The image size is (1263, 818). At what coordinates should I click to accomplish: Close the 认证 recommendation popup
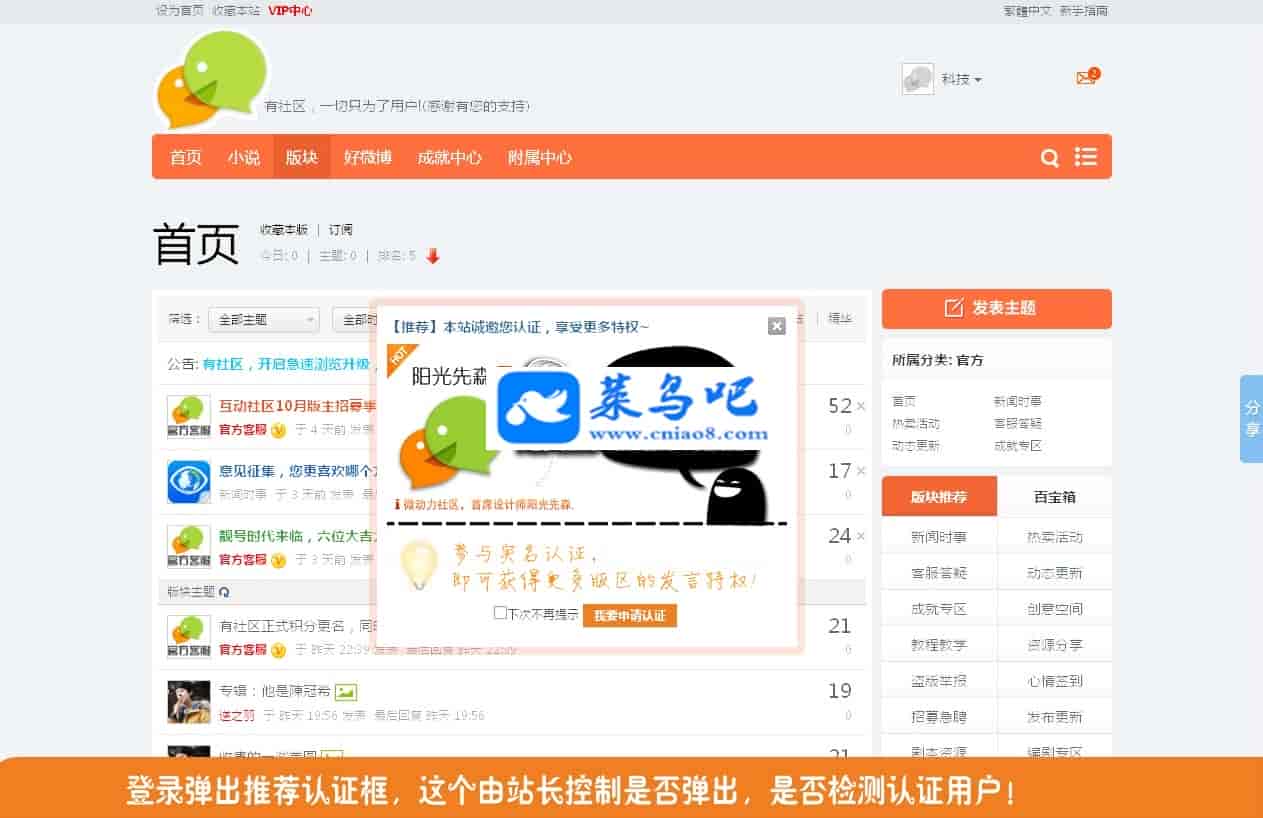776,326
